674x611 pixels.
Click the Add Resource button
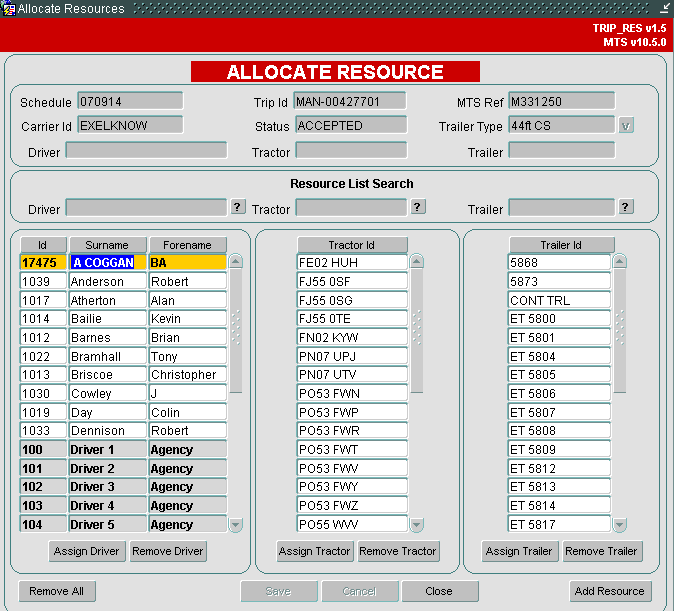(x=610, y=591)
